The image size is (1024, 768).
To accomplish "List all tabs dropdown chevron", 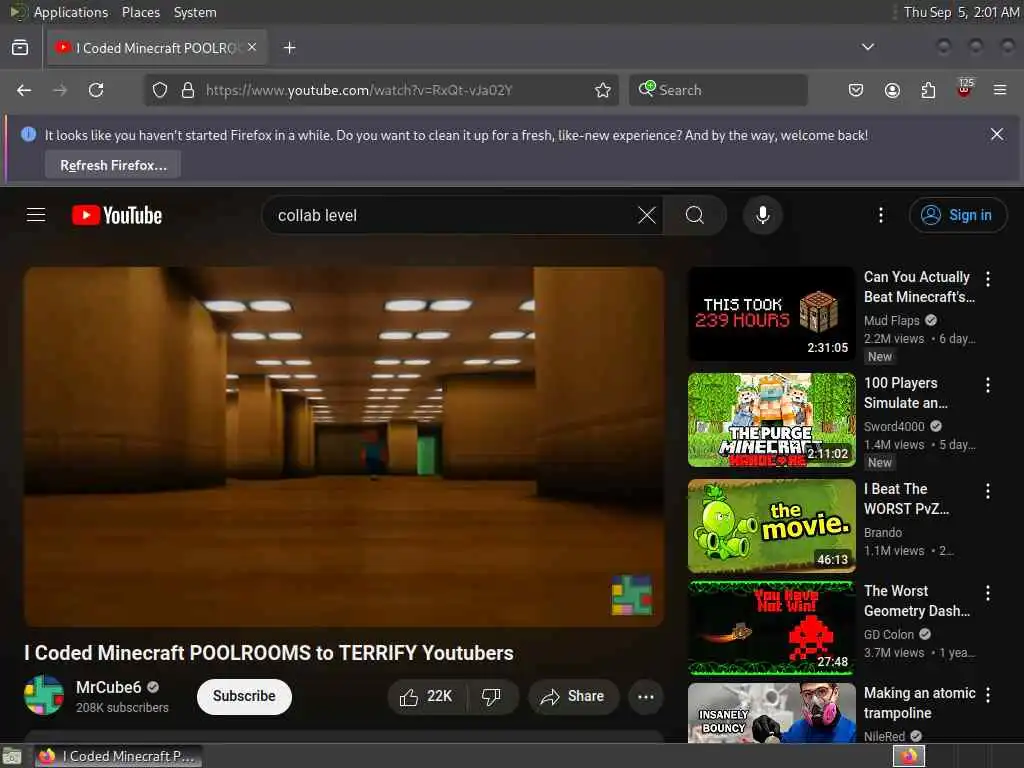I will [868, 47].
